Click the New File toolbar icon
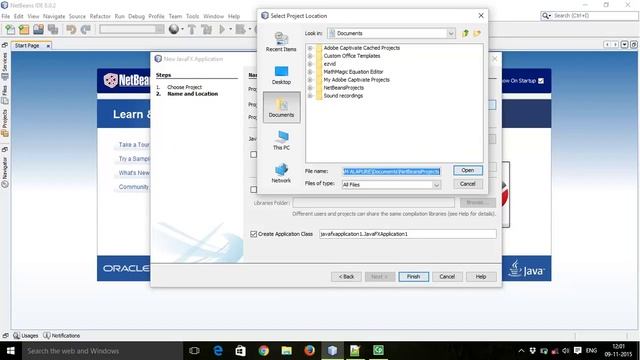Viewport: 640px width, 360px height. [10, 29]
